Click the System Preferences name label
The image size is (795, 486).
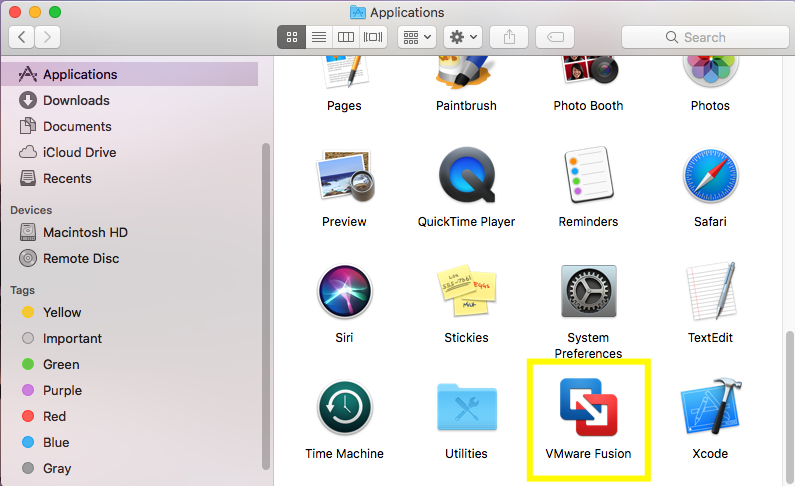click(x=588, y=345)
